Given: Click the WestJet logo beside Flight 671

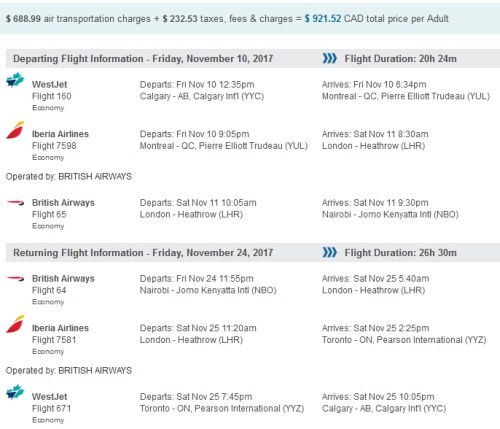Looking at the screenshot, I should click(x=15, y=392).
